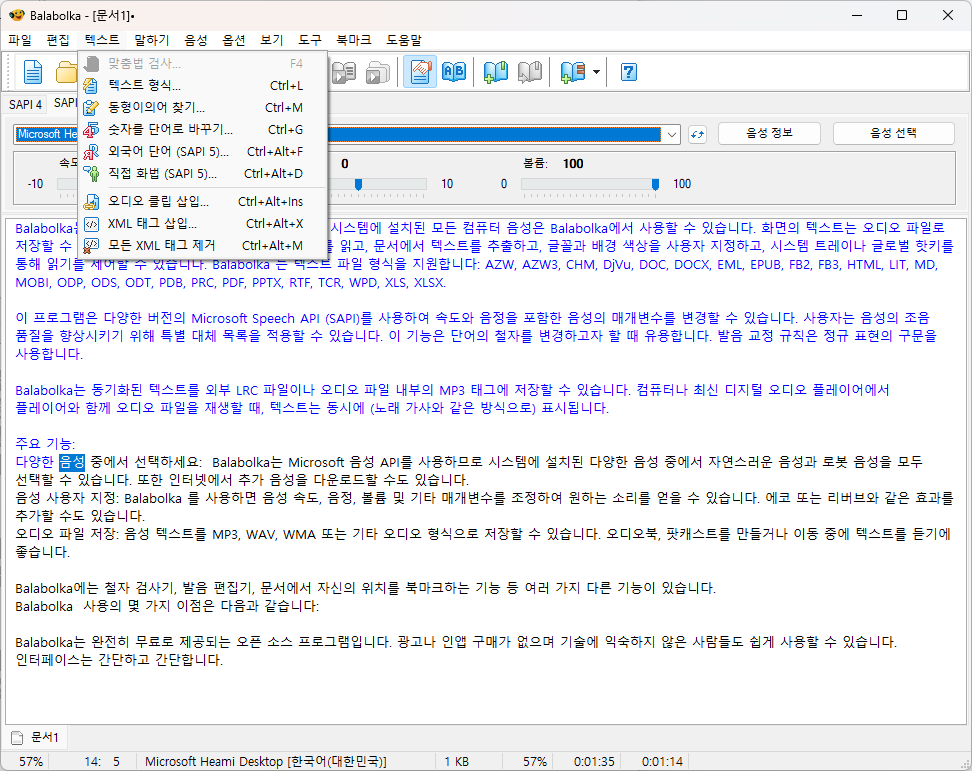Click the highlighted word 음성 in the text
Viewport: 972px width, 771px height.
(71, 462)
